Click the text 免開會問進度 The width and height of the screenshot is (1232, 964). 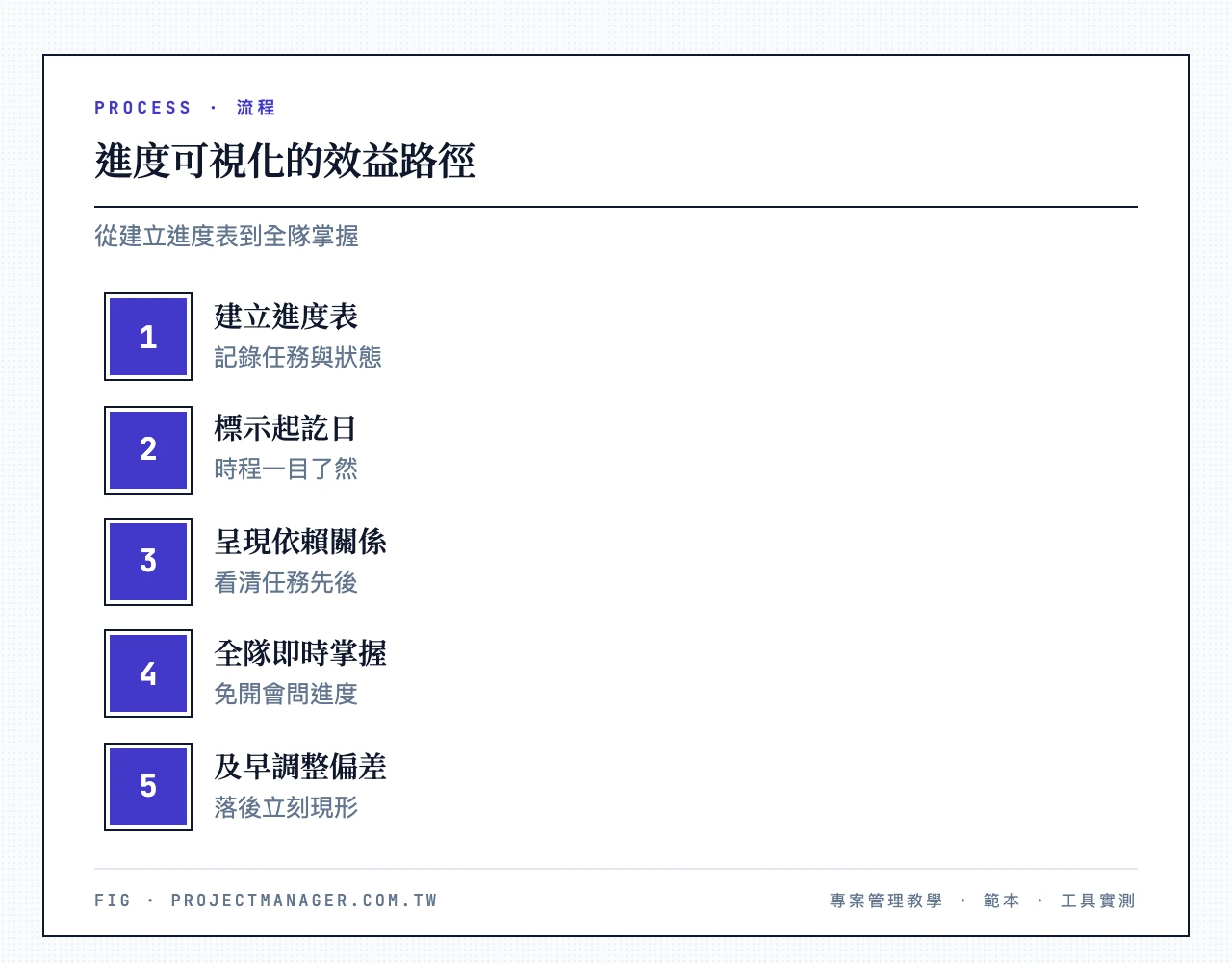pos(286,694)
